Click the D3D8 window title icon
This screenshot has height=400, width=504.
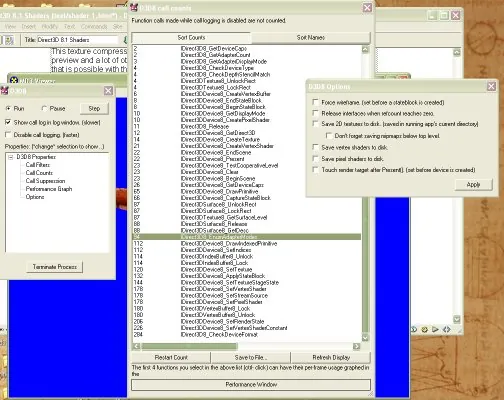4,90
